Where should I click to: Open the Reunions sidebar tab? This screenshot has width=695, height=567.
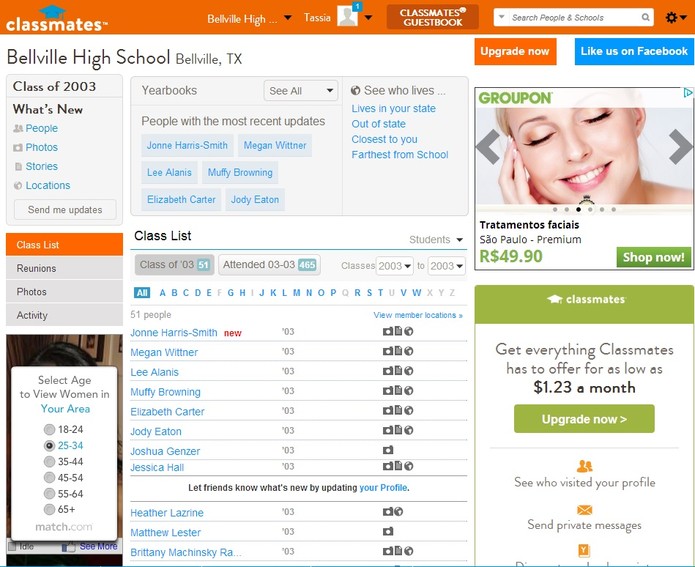tap(64, 268)
